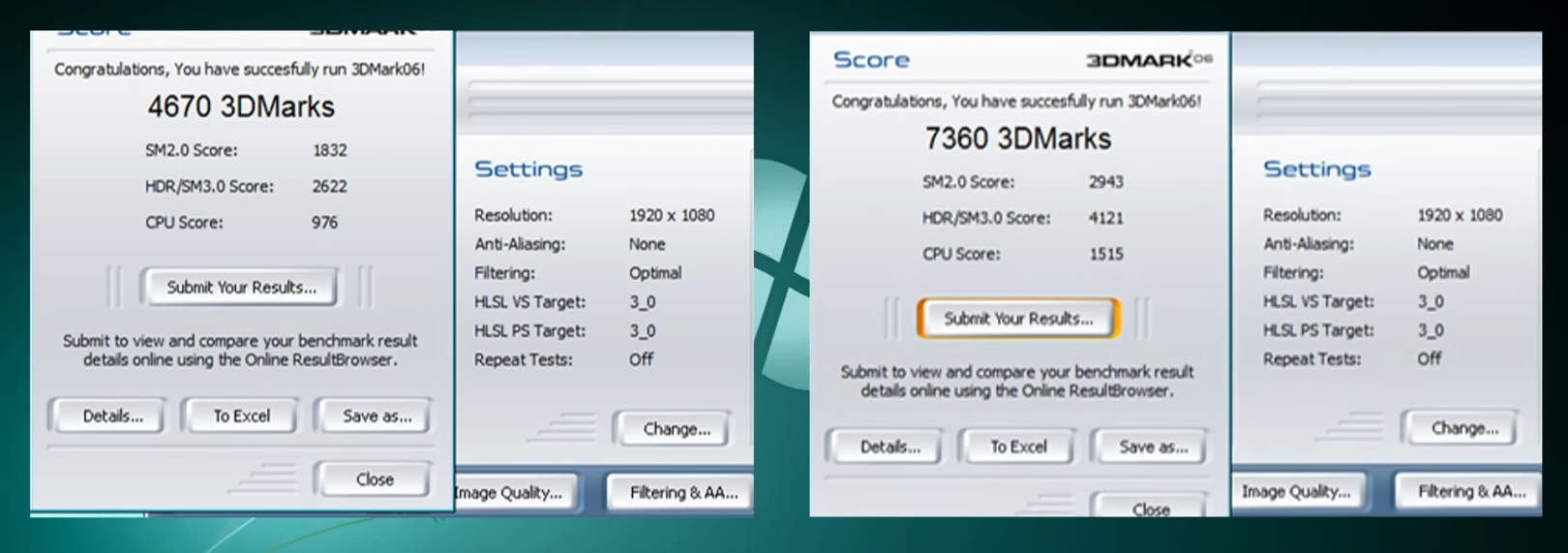
Task: Click Resolution value 1920 x 1080 in right panel
Action: 1460,215
